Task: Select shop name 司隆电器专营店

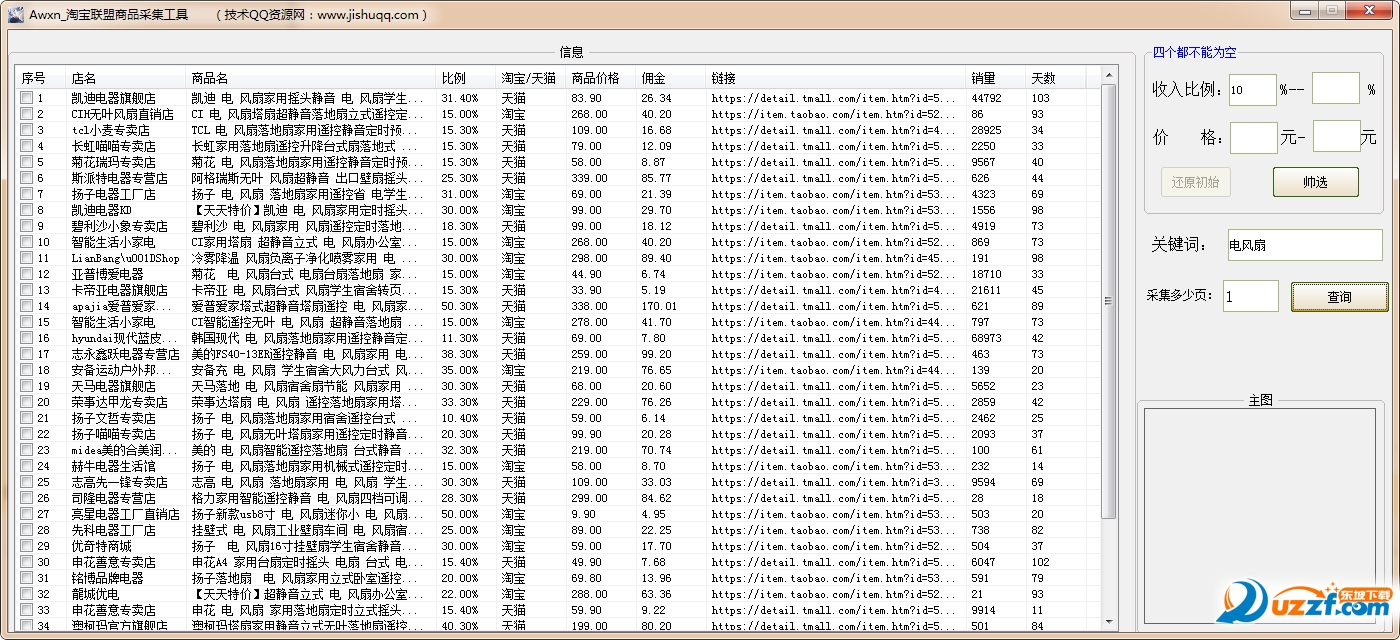Action: tap(113, 498)
